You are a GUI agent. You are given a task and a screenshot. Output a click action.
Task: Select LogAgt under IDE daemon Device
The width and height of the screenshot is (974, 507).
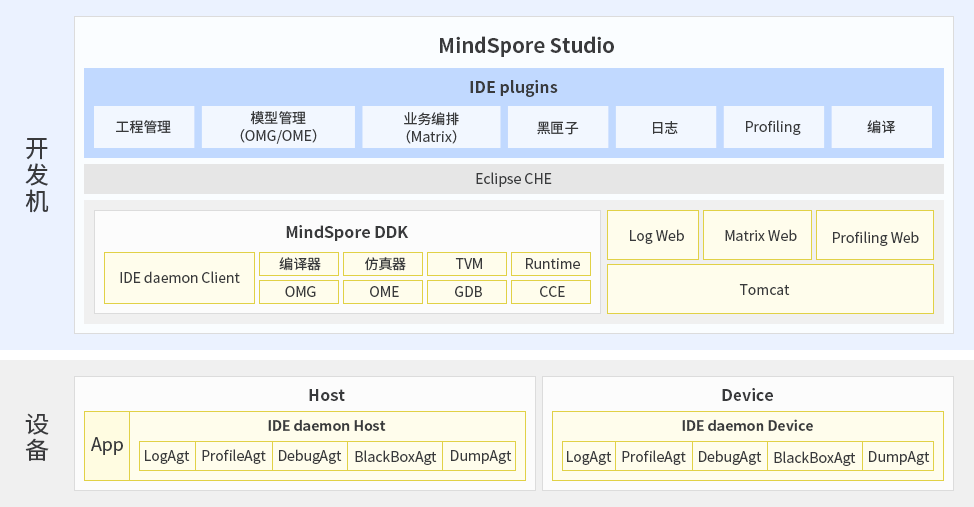pos(589,457)
